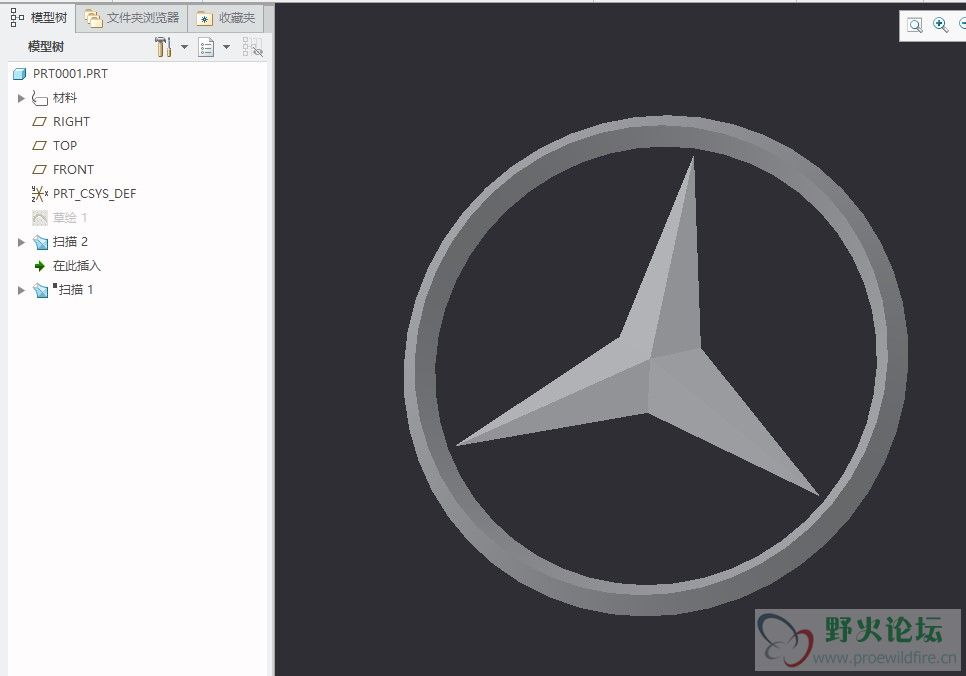The image size is (966, 676).
Task: Select the 扫描 2 sweep feature
Action: point(70,242)
